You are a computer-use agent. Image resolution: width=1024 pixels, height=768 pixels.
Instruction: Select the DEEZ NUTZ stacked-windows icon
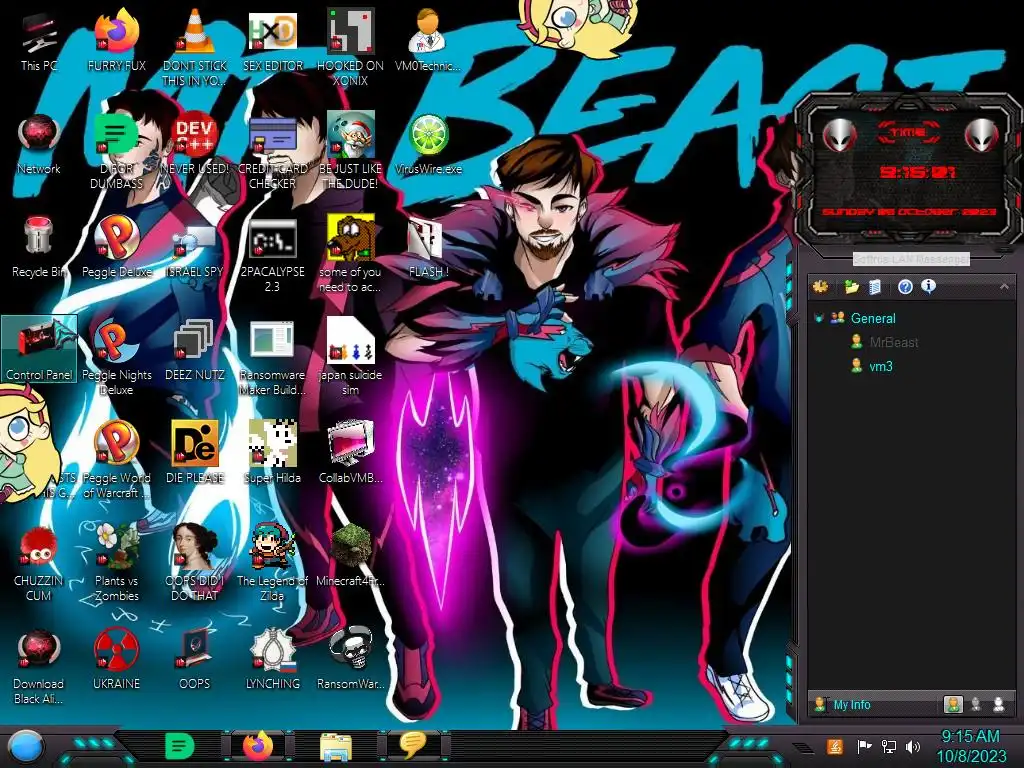click(x=195, y=349)
